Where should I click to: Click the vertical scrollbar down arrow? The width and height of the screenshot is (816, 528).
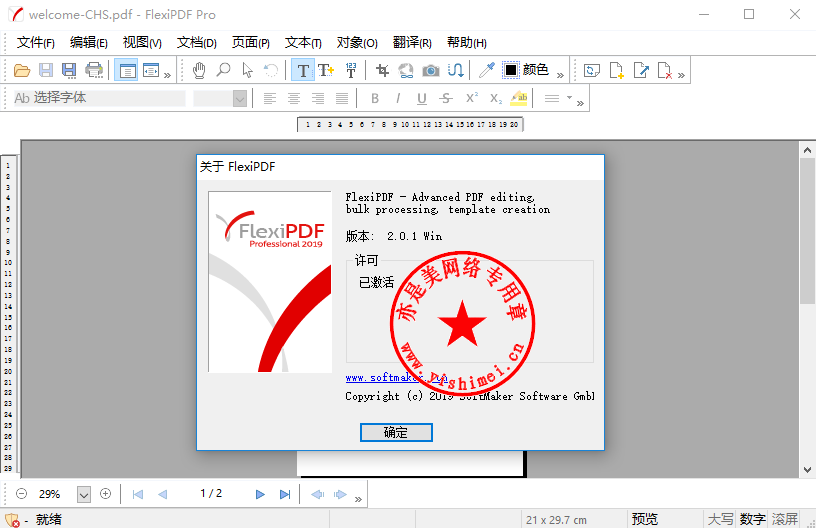(x=807, y=470)
